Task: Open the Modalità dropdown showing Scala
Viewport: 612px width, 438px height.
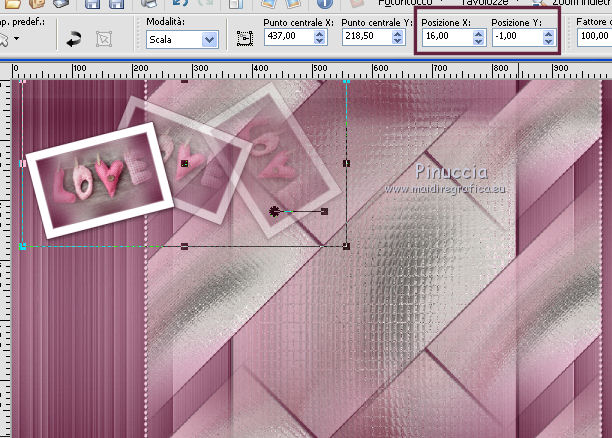Action: click(x=182, y=39)
